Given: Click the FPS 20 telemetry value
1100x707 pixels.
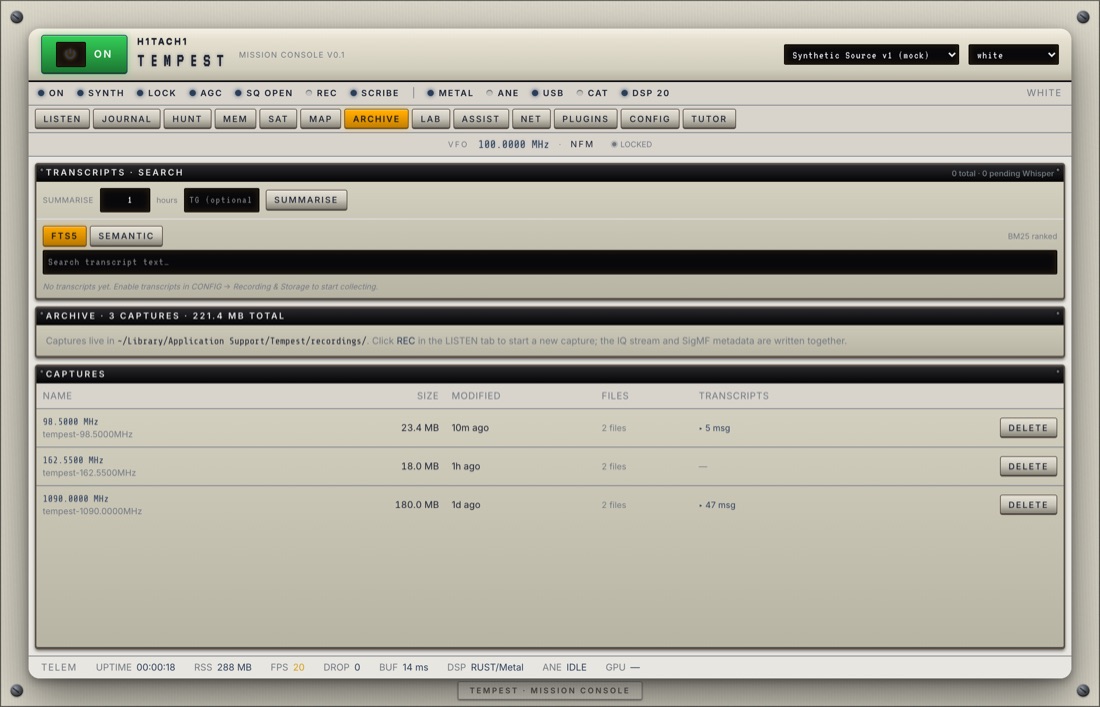Looking at the screenshot, I should tap(288, 668).
